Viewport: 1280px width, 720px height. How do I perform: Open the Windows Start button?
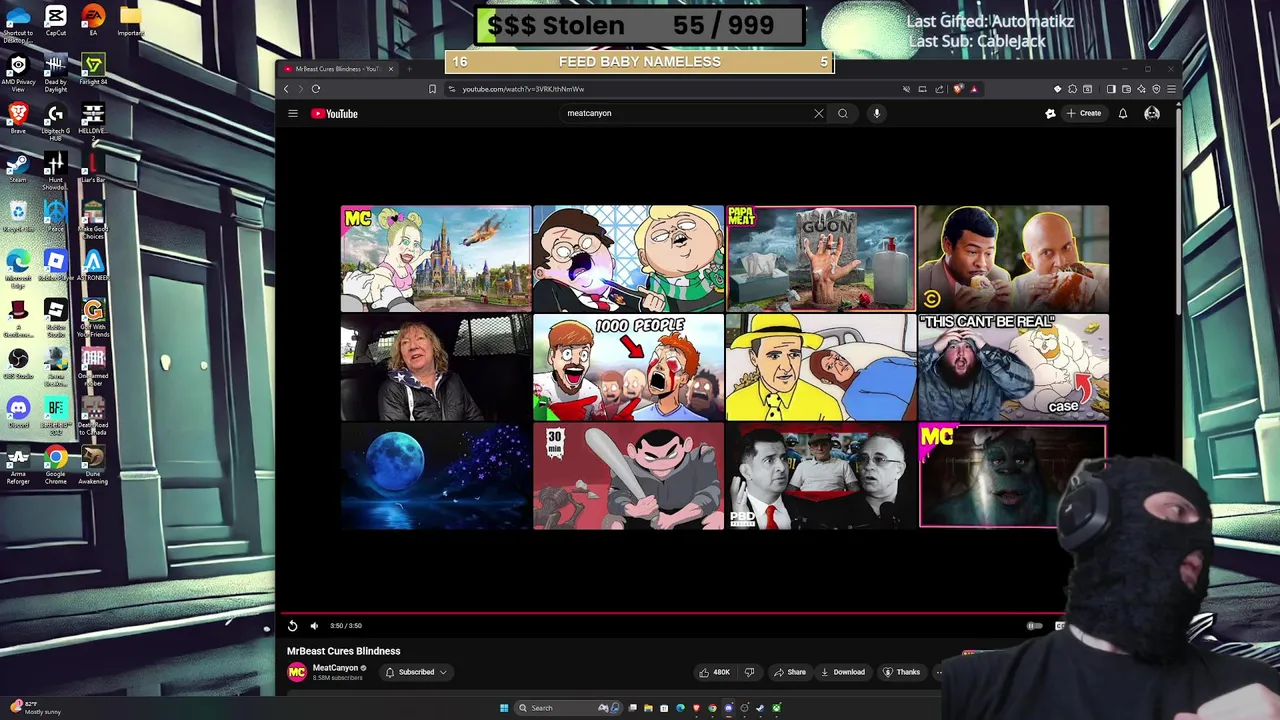pos(504,708)
